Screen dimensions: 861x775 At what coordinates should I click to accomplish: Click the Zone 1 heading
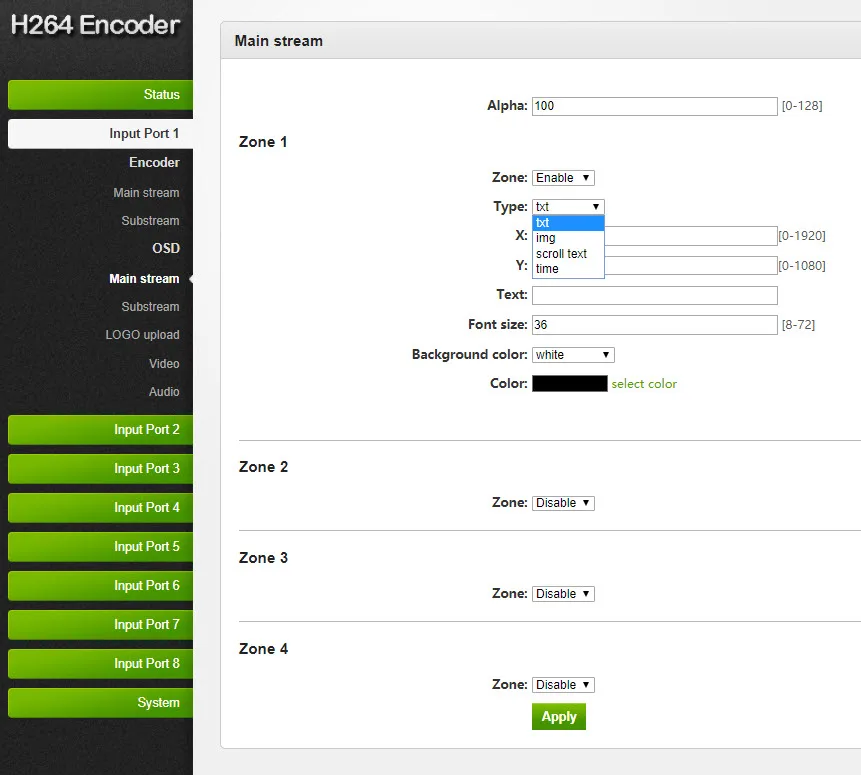pyautogui.click(x=262, y=142)
